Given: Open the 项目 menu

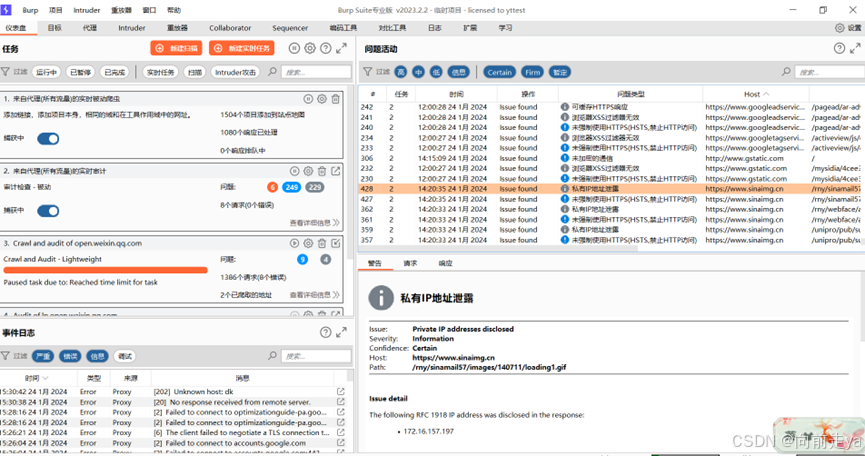Looking at the screenshot, I should point(56,10).
